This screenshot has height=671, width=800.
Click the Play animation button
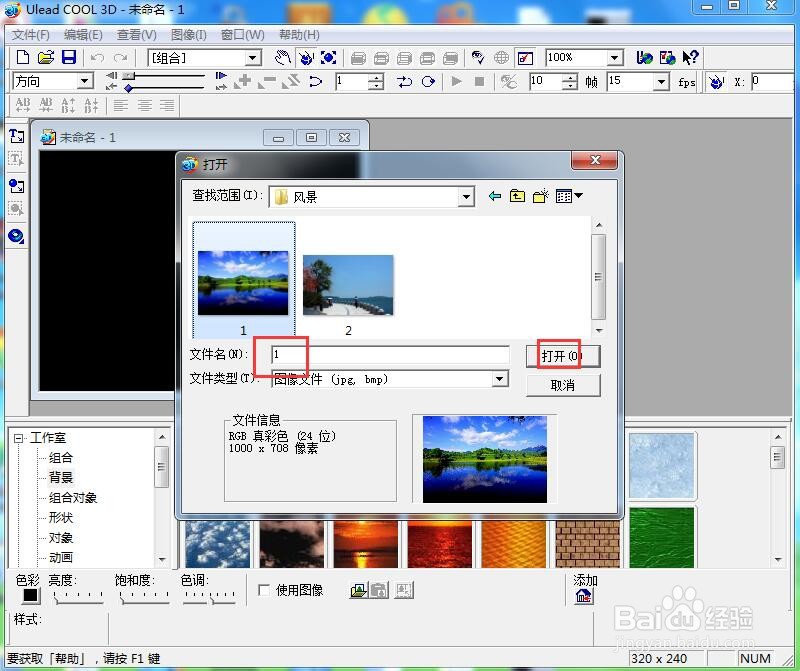coord(457,81)
